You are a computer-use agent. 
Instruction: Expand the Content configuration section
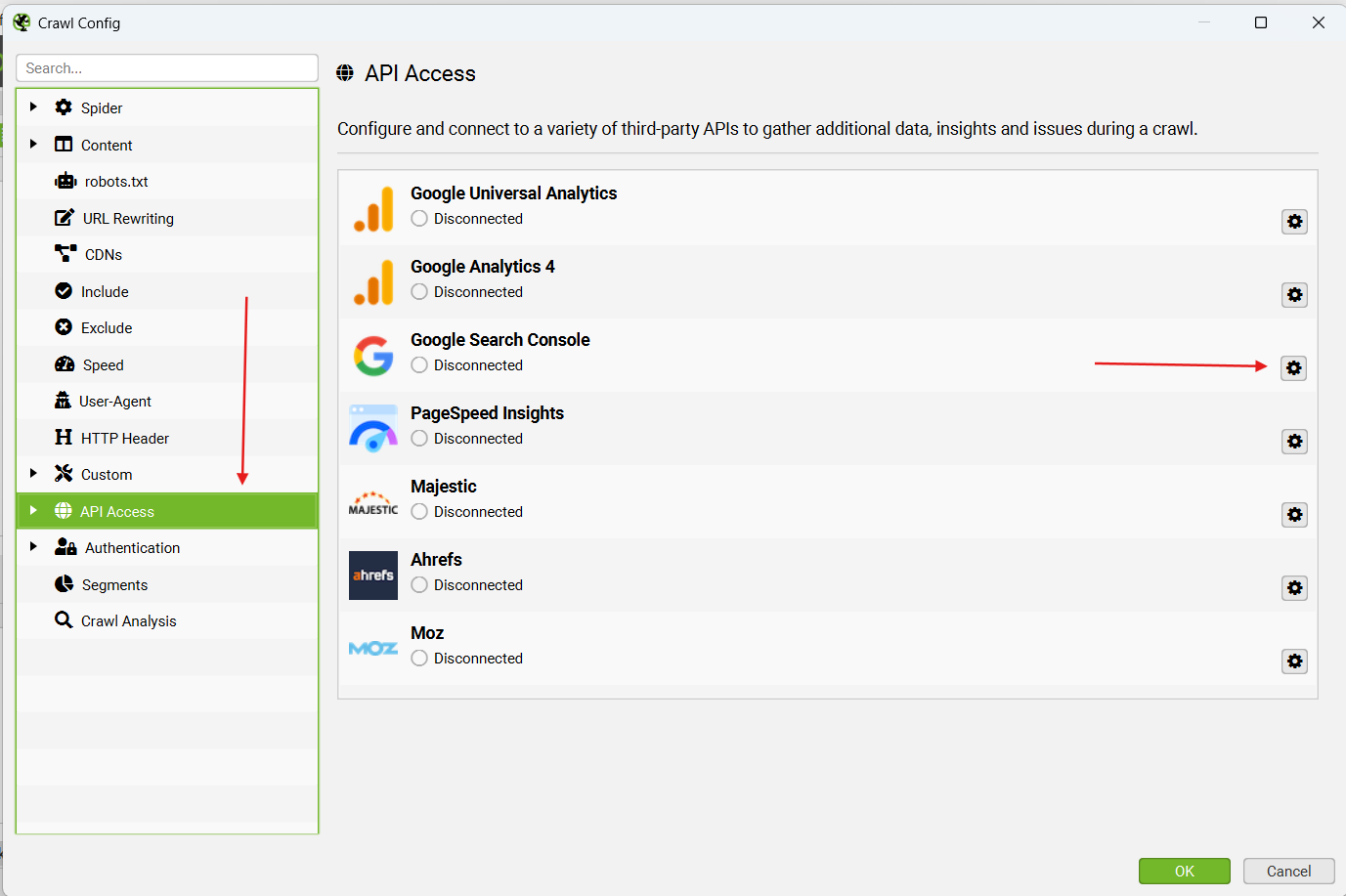coord(33,145)
